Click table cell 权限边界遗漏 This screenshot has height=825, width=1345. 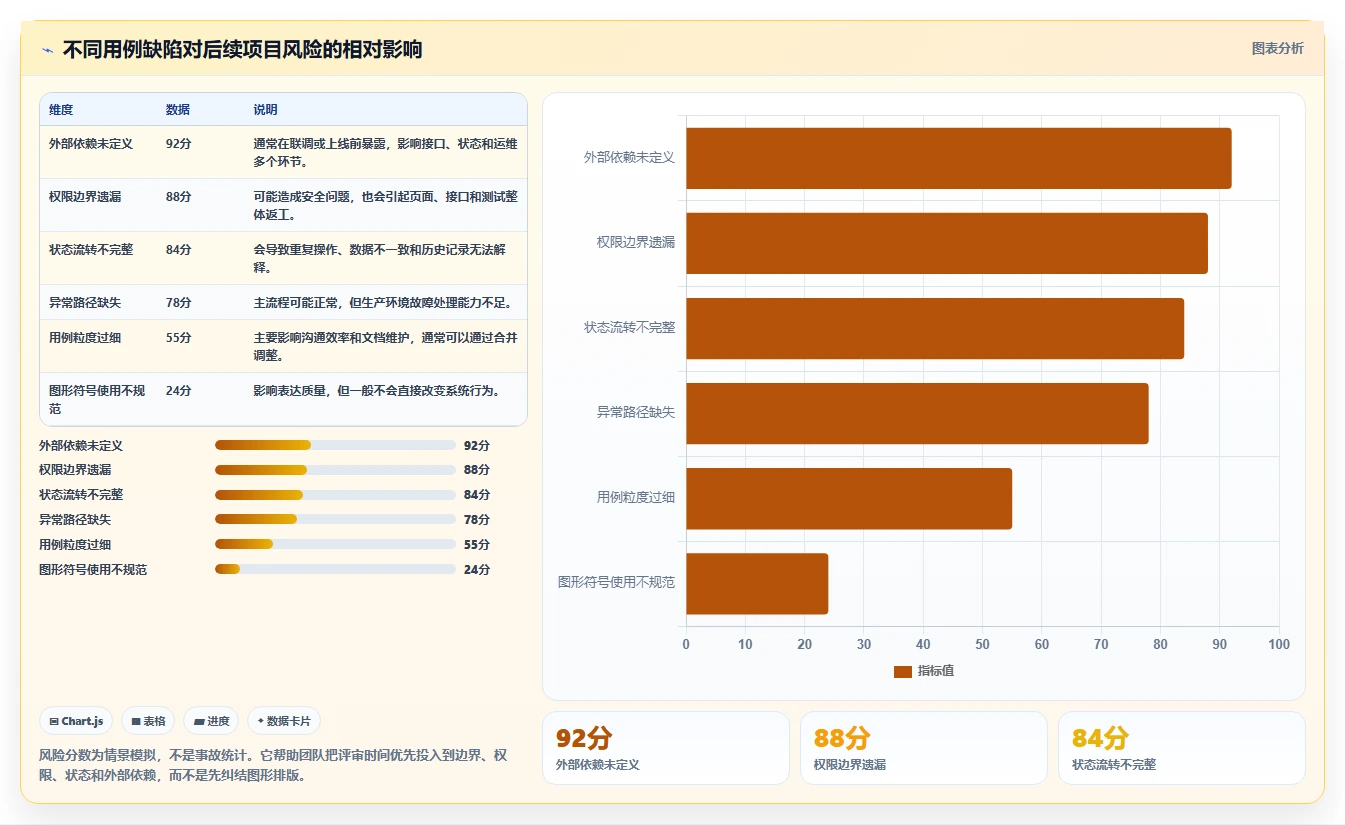tap(85, 197)
